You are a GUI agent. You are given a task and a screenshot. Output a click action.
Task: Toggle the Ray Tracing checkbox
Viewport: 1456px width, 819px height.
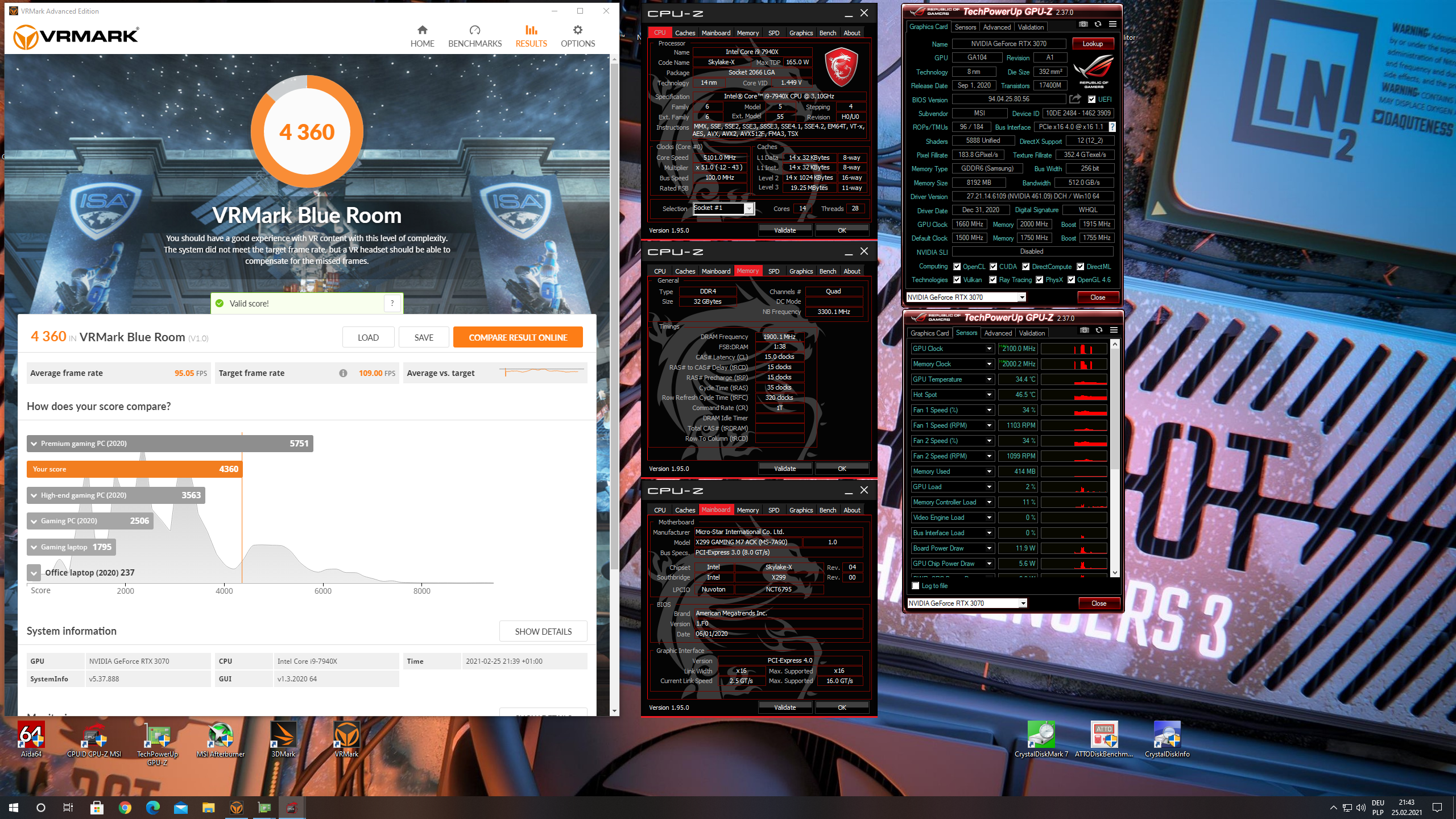click(992, 280)
